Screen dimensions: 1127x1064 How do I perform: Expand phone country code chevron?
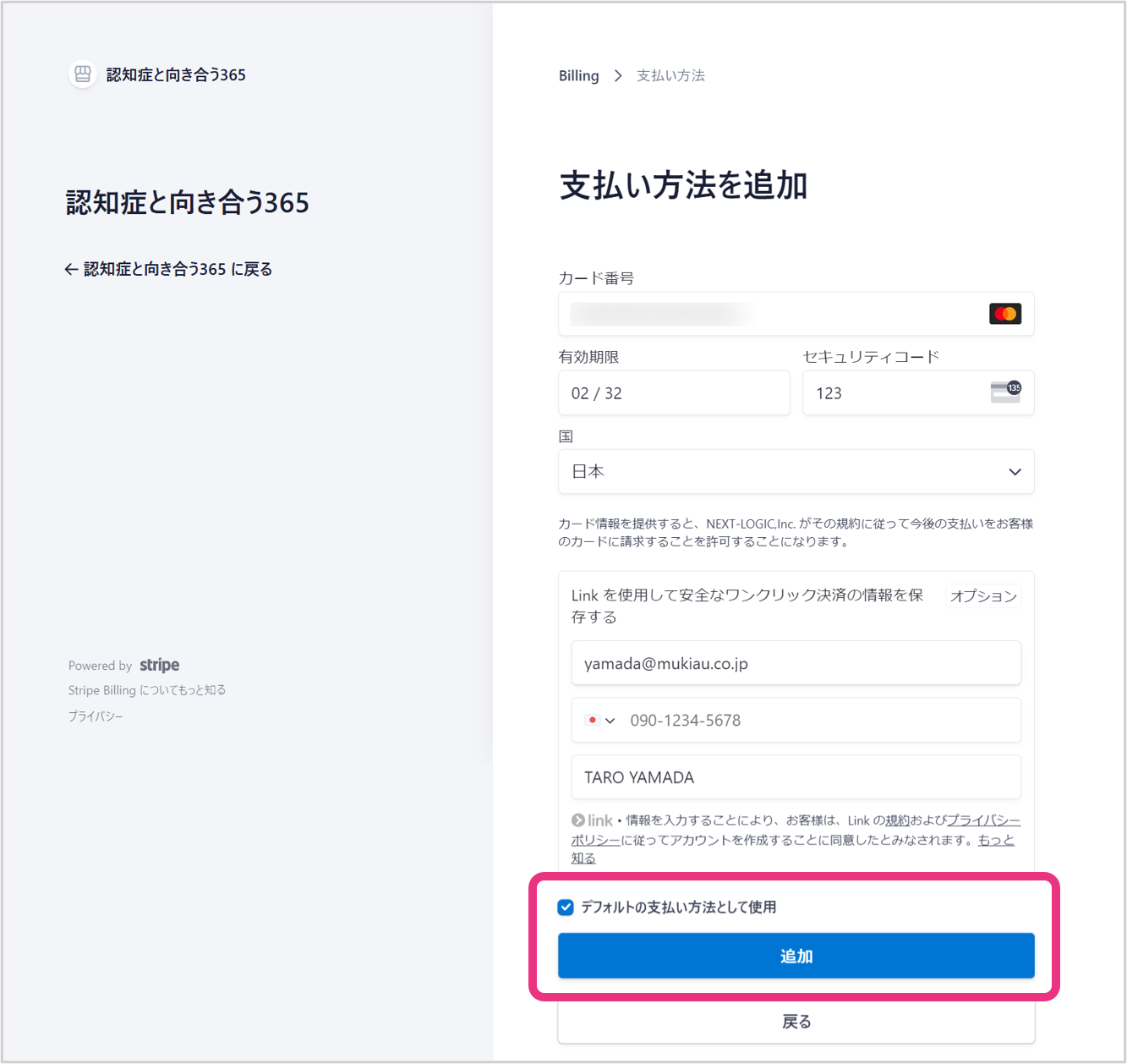(610, 721)
